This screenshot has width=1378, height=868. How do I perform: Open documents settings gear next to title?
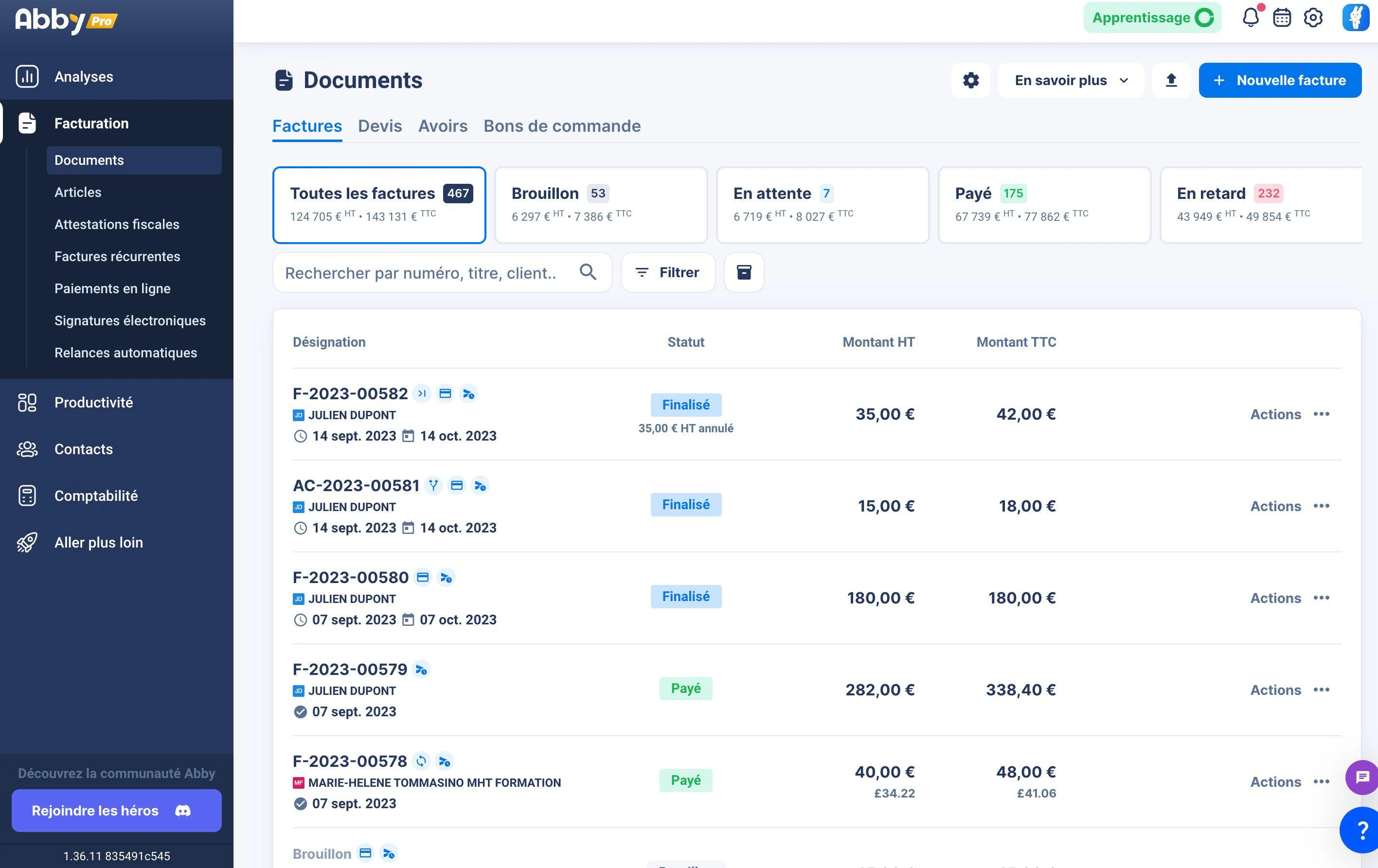(970, 80)
